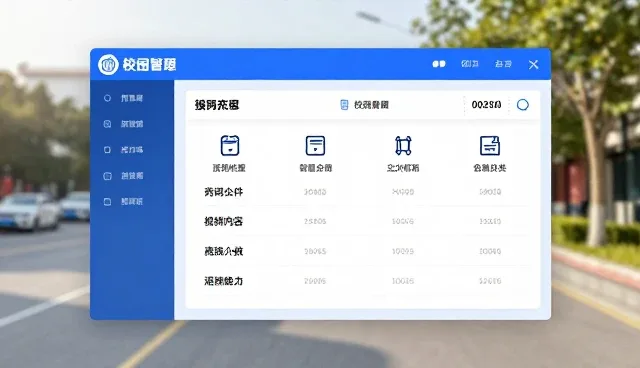Viewport: 640px width, 368px height.
Task: Select the second table row label
Action: tap(224, 222)
